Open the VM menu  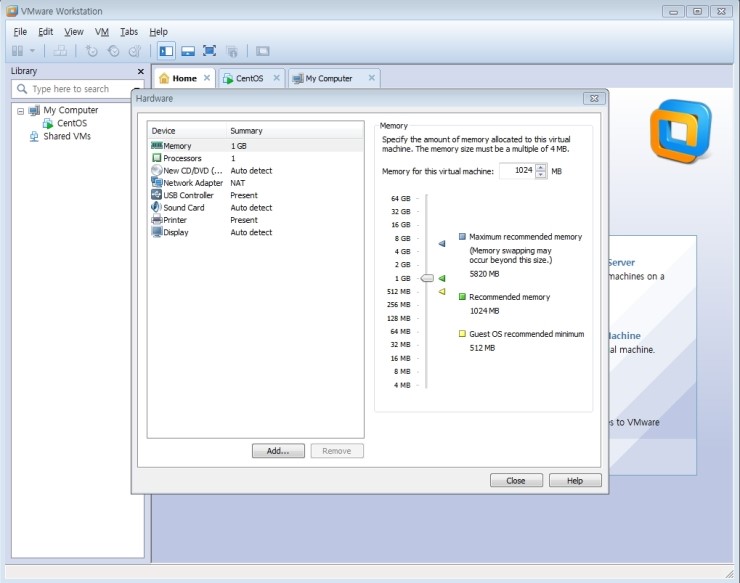tap(101, 32)
